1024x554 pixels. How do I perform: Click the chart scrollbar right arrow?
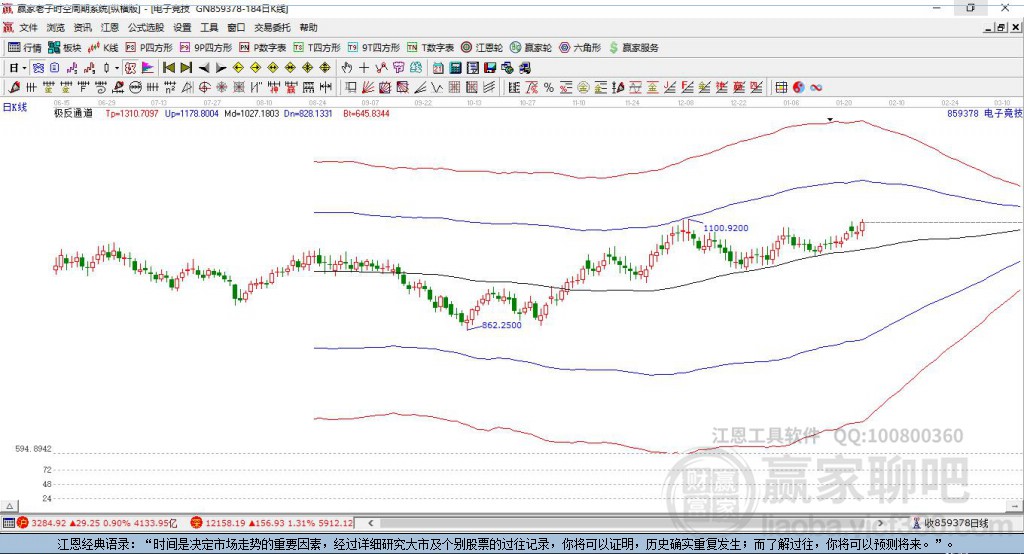(880, 523)
